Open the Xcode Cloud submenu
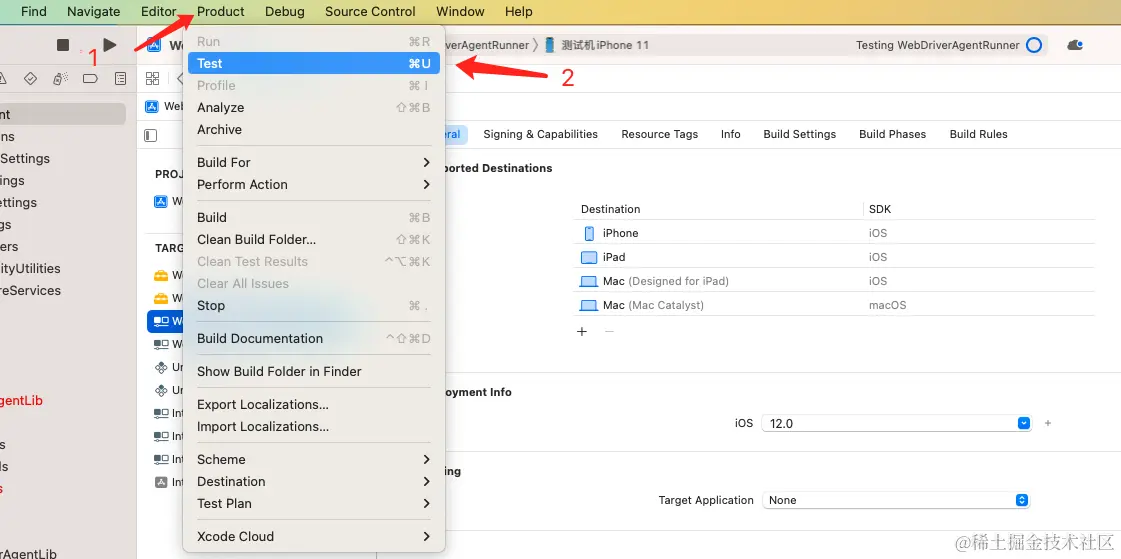Viewport: 1121px width, 559px height. 314,537
